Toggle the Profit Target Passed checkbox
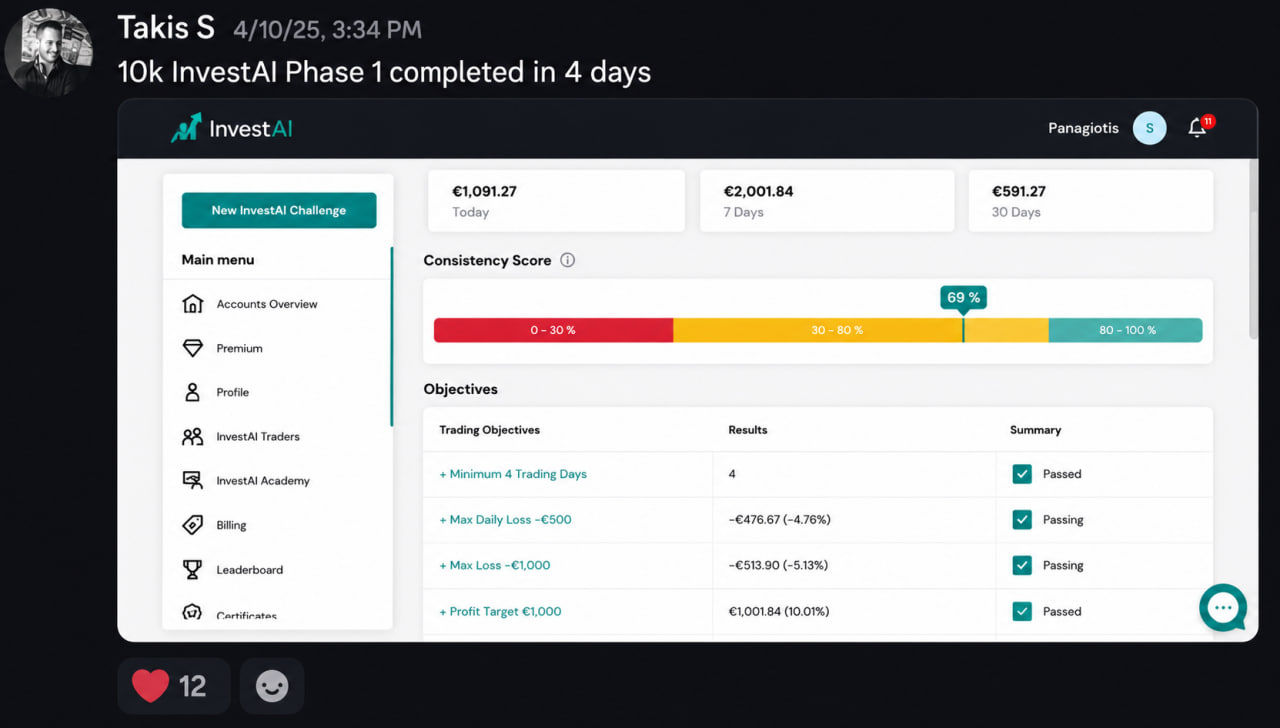The height and width of the screenshot is (728, 1280). pyautogui.click(x=1022, y=611)
